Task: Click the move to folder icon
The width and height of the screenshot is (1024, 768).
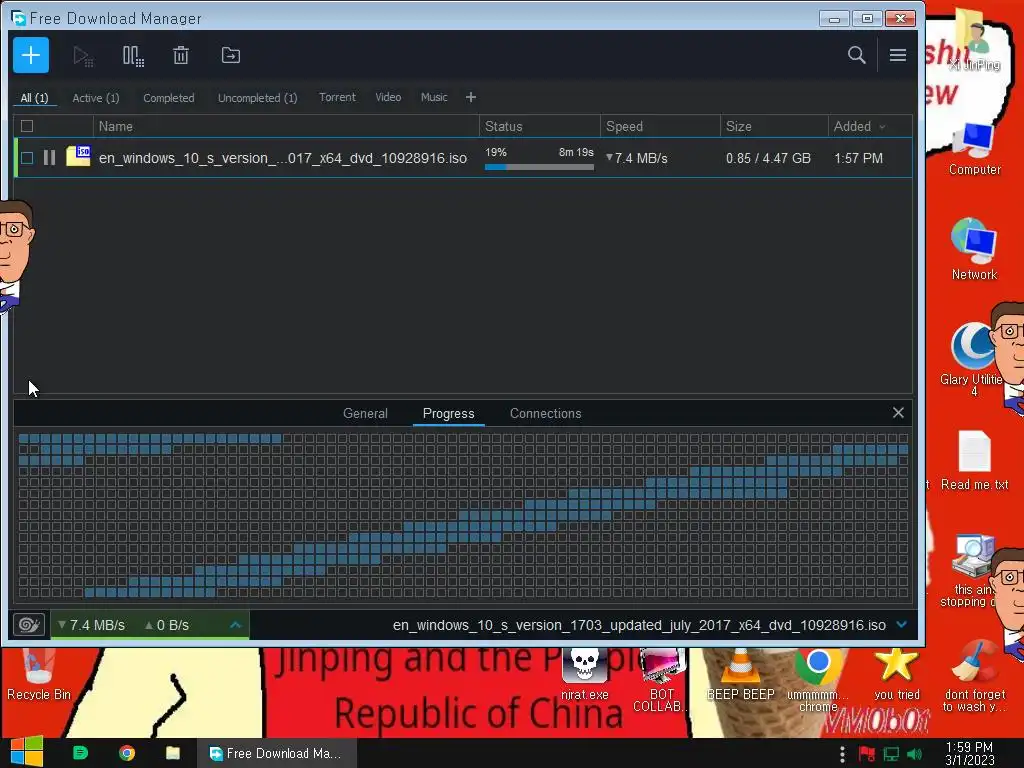Action: click(231, 56)
